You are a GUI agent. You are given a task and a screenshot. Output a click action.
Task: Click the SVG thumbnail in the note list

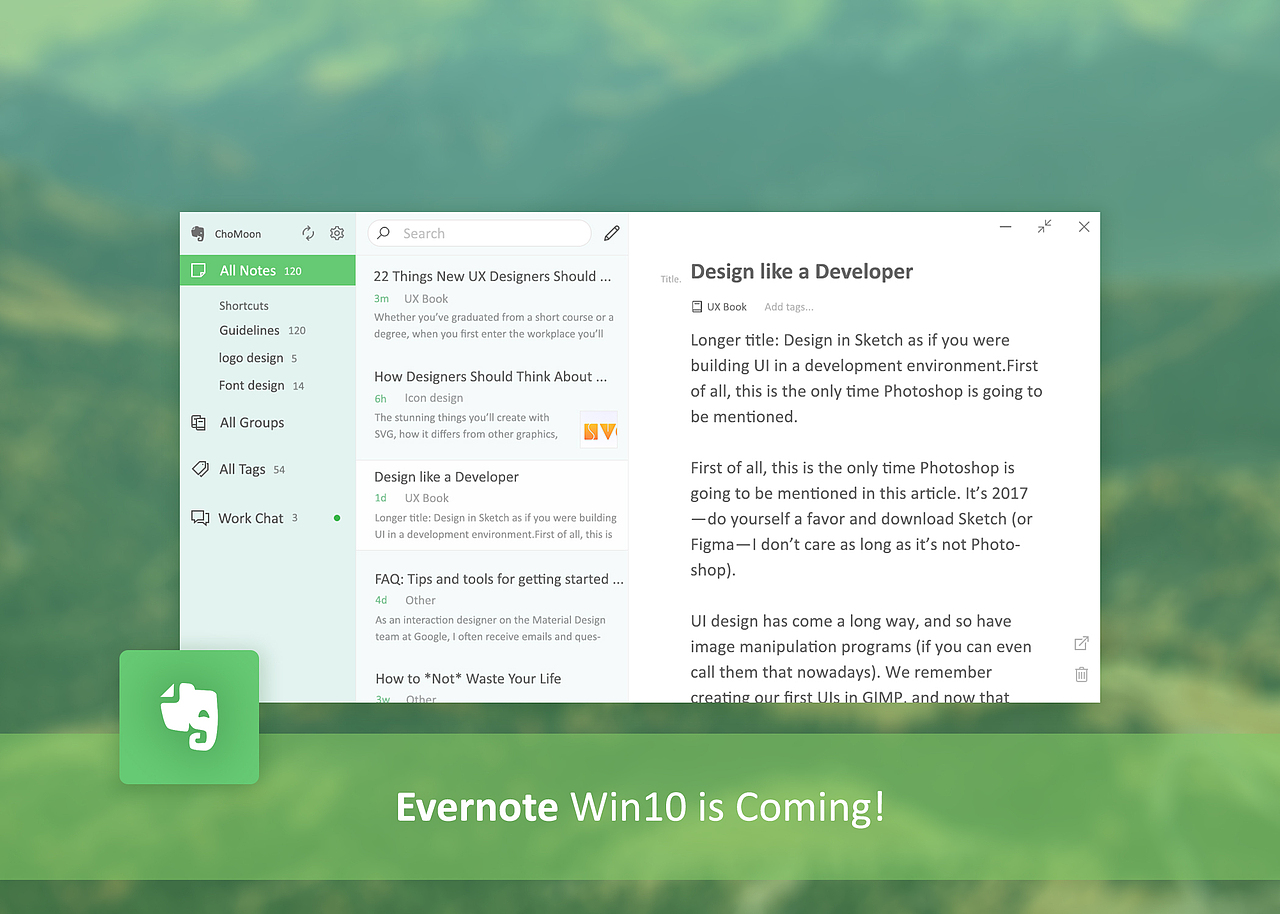(598, 429)
